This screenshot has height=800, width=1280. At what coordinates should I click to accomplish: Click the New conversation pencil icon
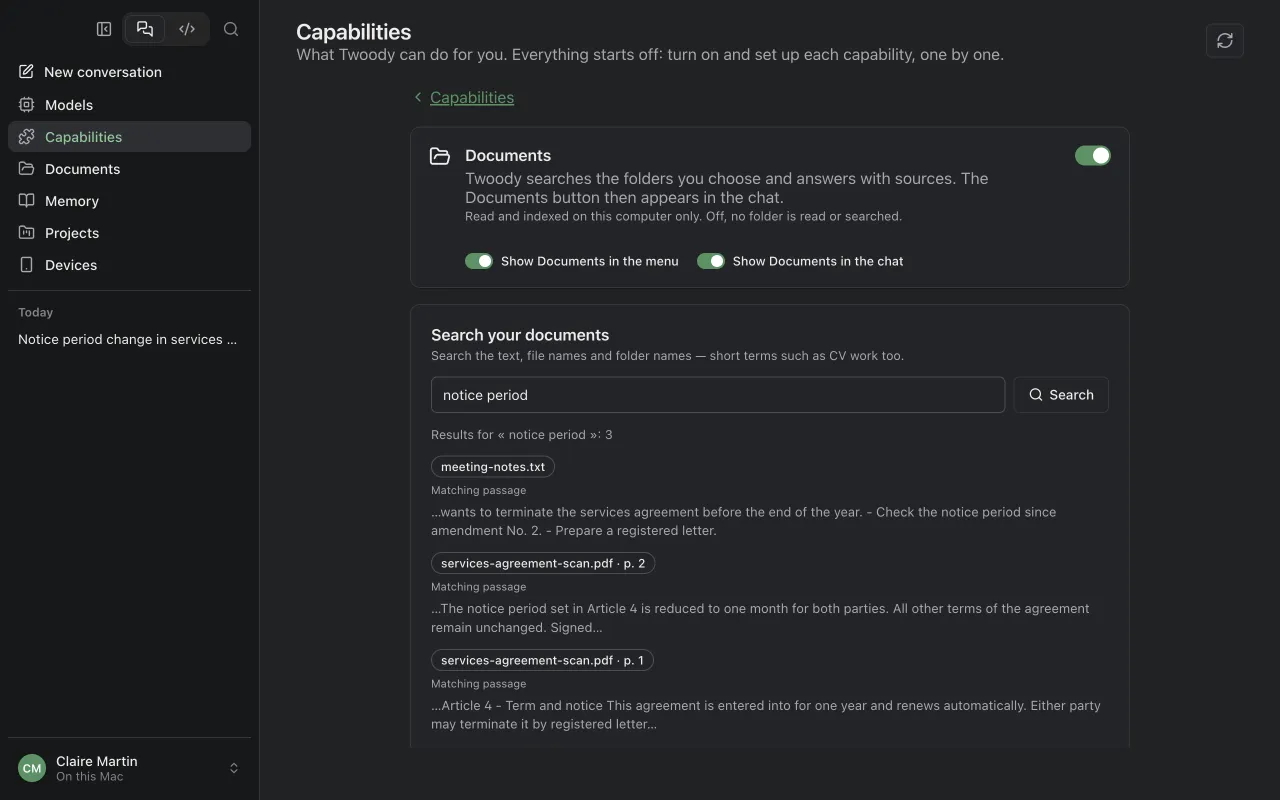[x=27, y=72]
